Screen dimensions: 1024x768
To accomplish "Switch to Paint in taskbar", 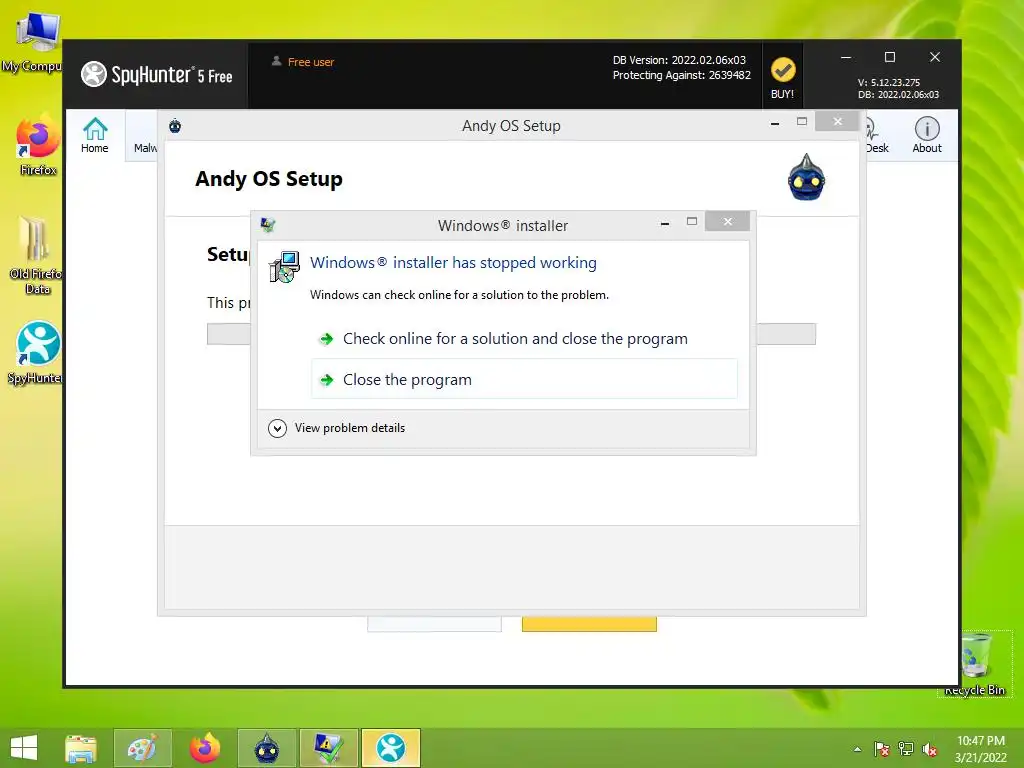I will pyautogui.click(x=142, y=748).
